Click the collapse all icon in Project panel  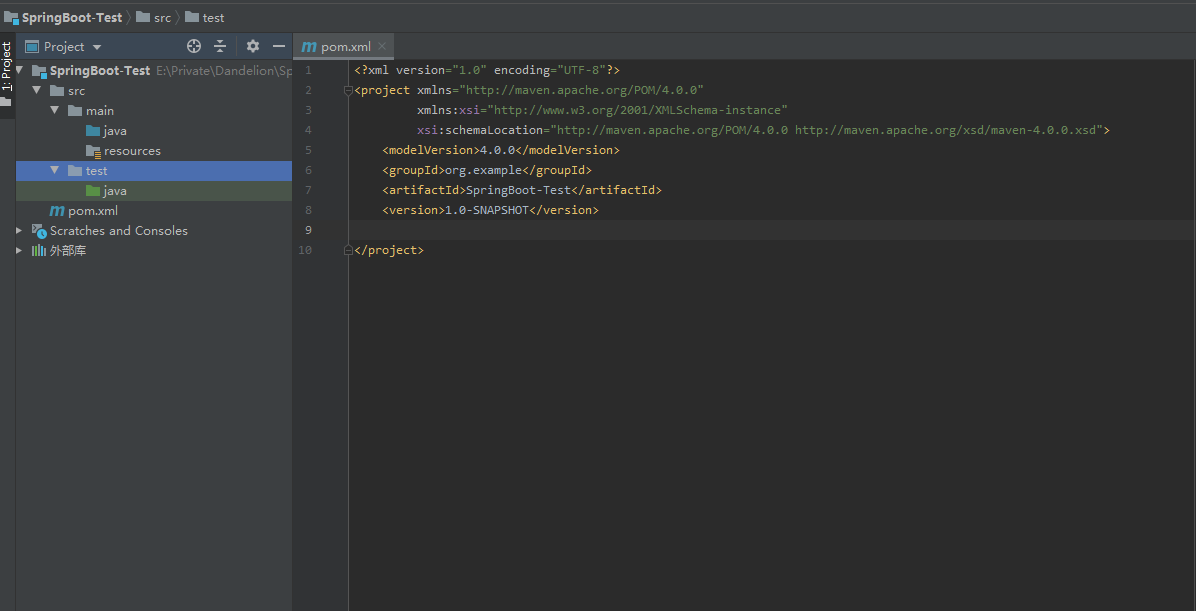[x=220, y=46]
